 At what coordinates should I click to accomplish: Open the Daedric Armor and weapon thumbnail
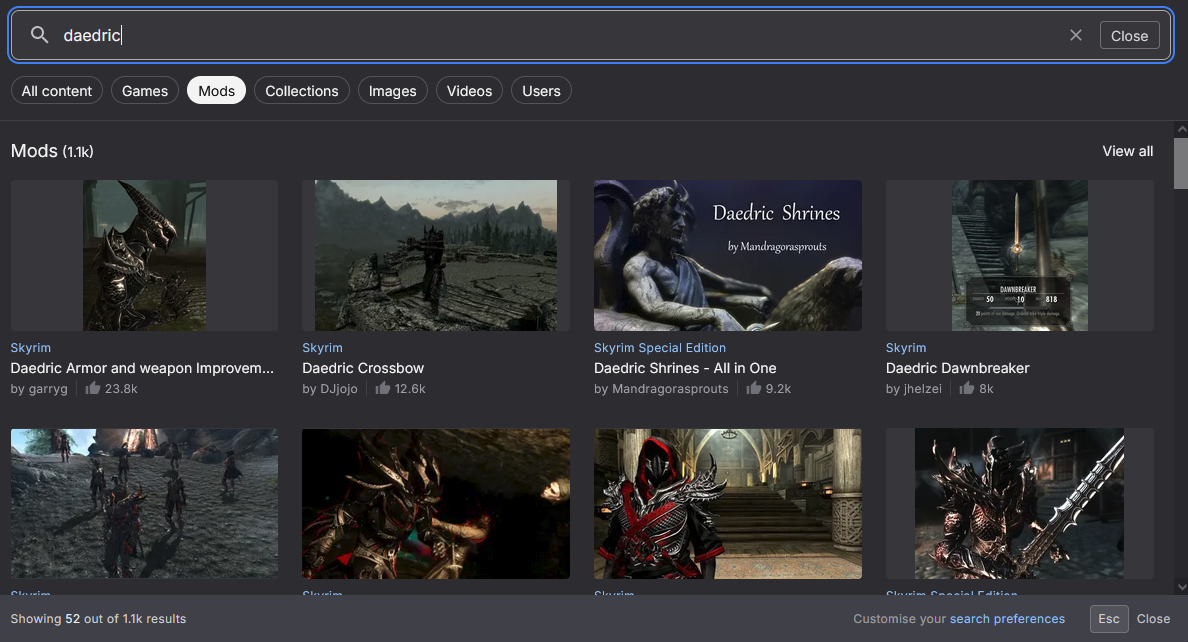pyautogui.click(x=144, y=255)
